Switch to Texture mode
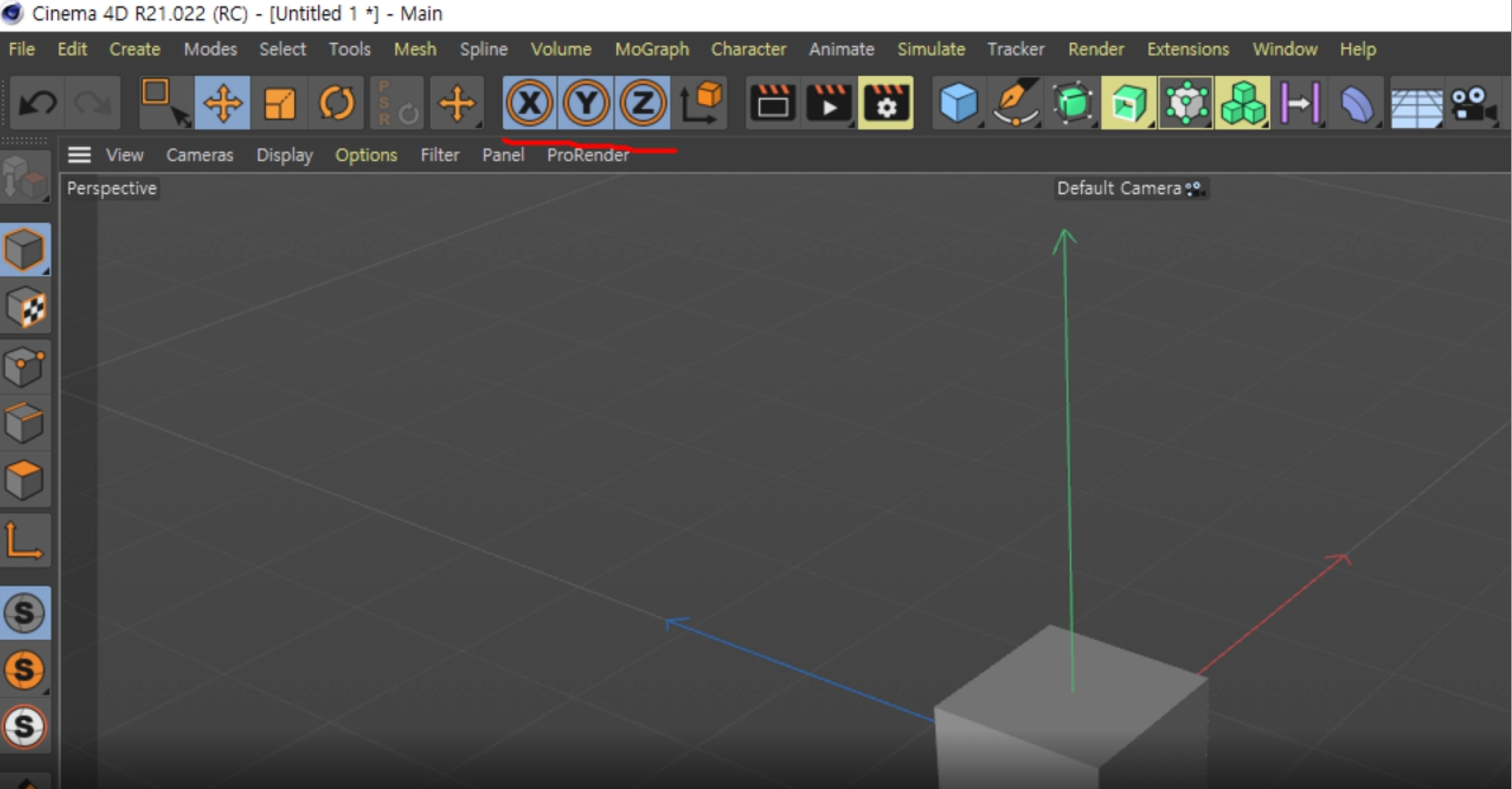This screenshot has width=1512, height=789. coord(25,307)
